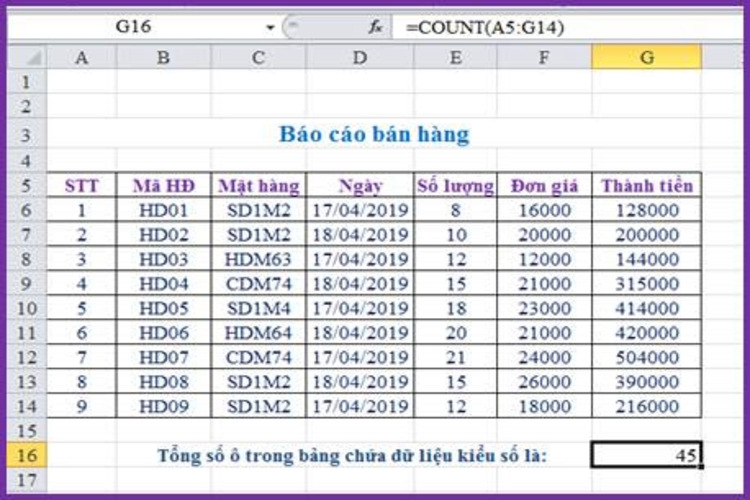750x500 pixels.
Task: Select row 5 header
Action: (26, 185)
